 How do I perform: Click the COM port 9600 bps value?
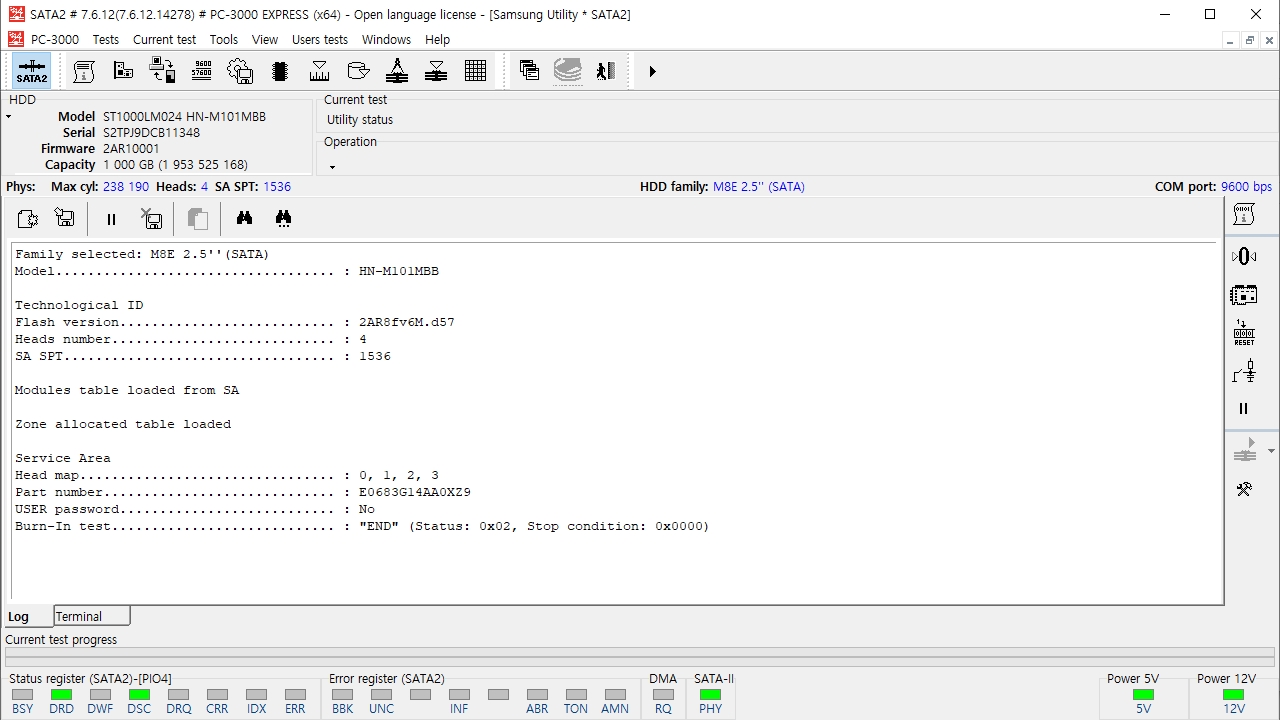click(1246, 187)
